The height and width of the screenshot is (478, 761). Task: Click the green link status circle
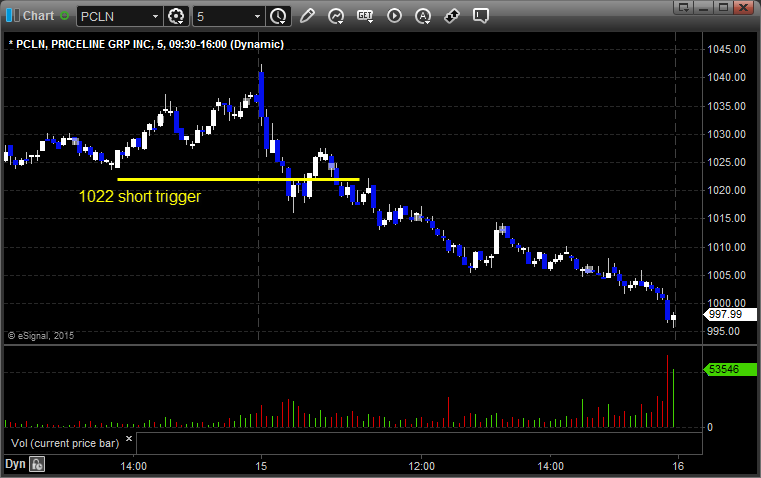tap(65, 16)
